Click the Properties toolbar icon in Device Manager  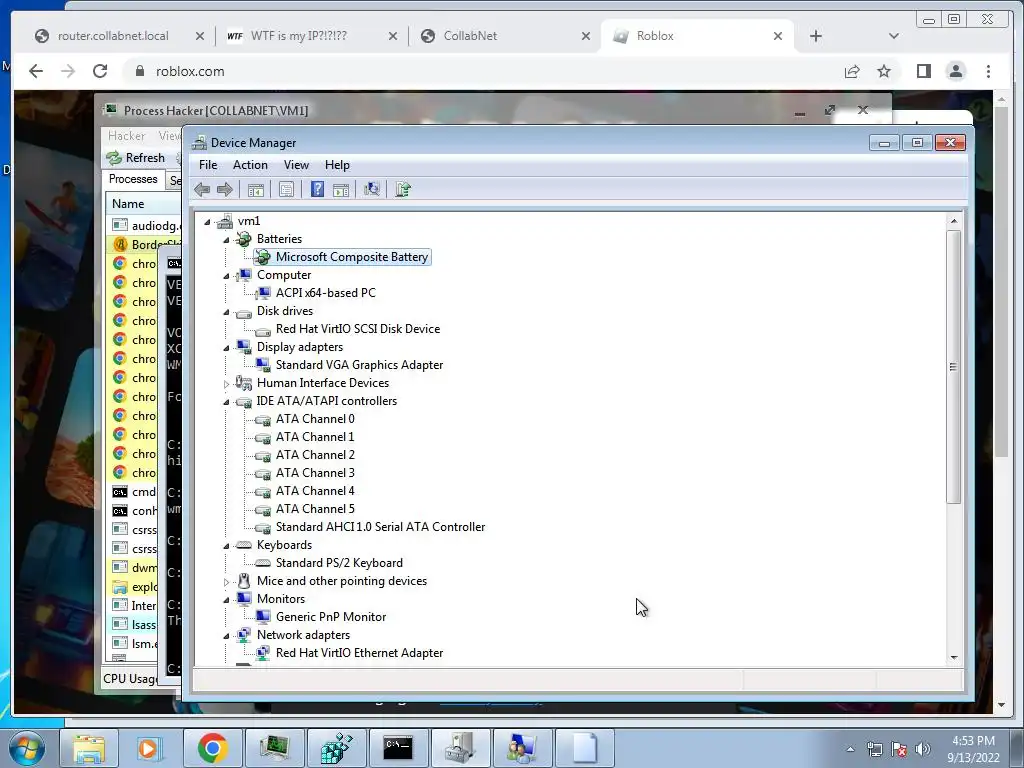(286, 189)
